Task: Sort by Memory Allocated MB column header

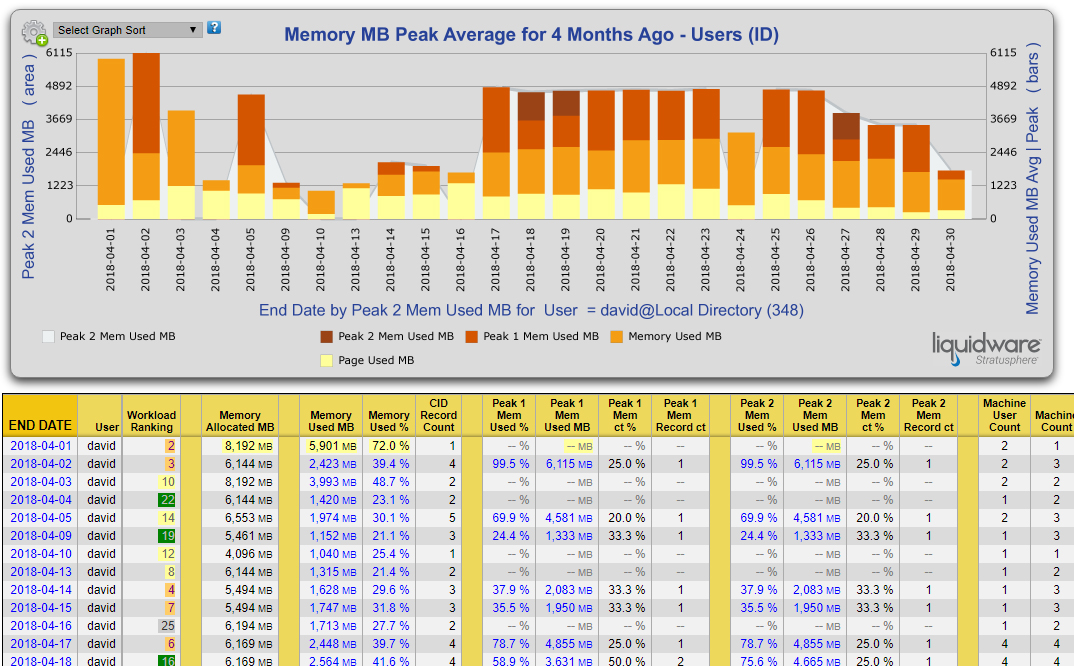Action: click(x=240, y=421)
